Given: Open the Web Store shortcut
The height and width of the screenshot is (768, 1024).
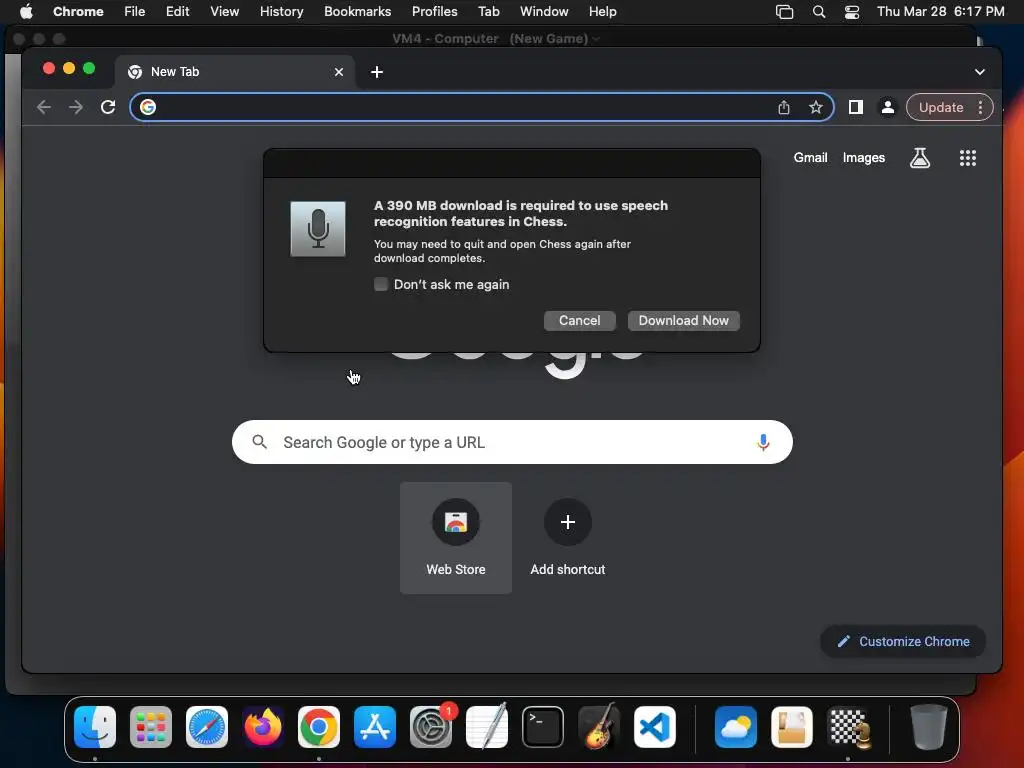Looking at the screenshot, I should coord(456,537).
